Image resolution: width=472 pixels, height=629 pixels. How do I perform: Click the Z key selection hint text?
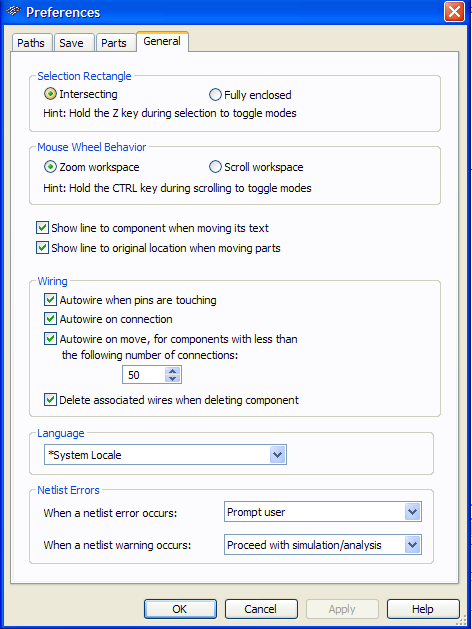click(170, 113)
